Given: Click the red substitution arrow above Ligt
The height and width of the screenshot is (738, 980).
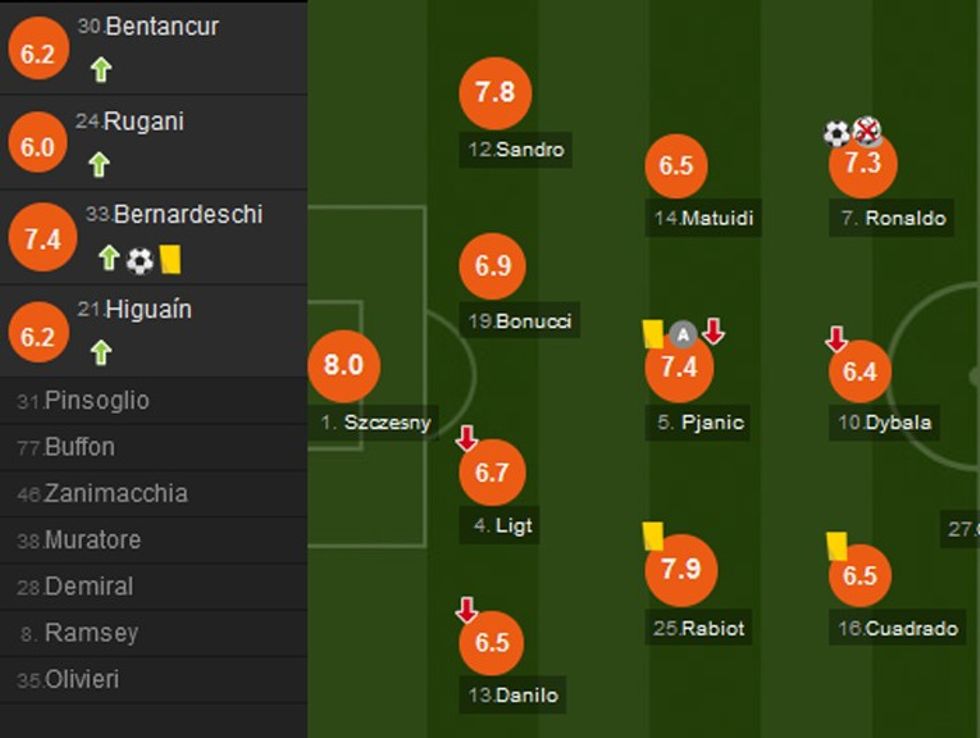Looking at the screenshot, I should (x=469, y=436).
